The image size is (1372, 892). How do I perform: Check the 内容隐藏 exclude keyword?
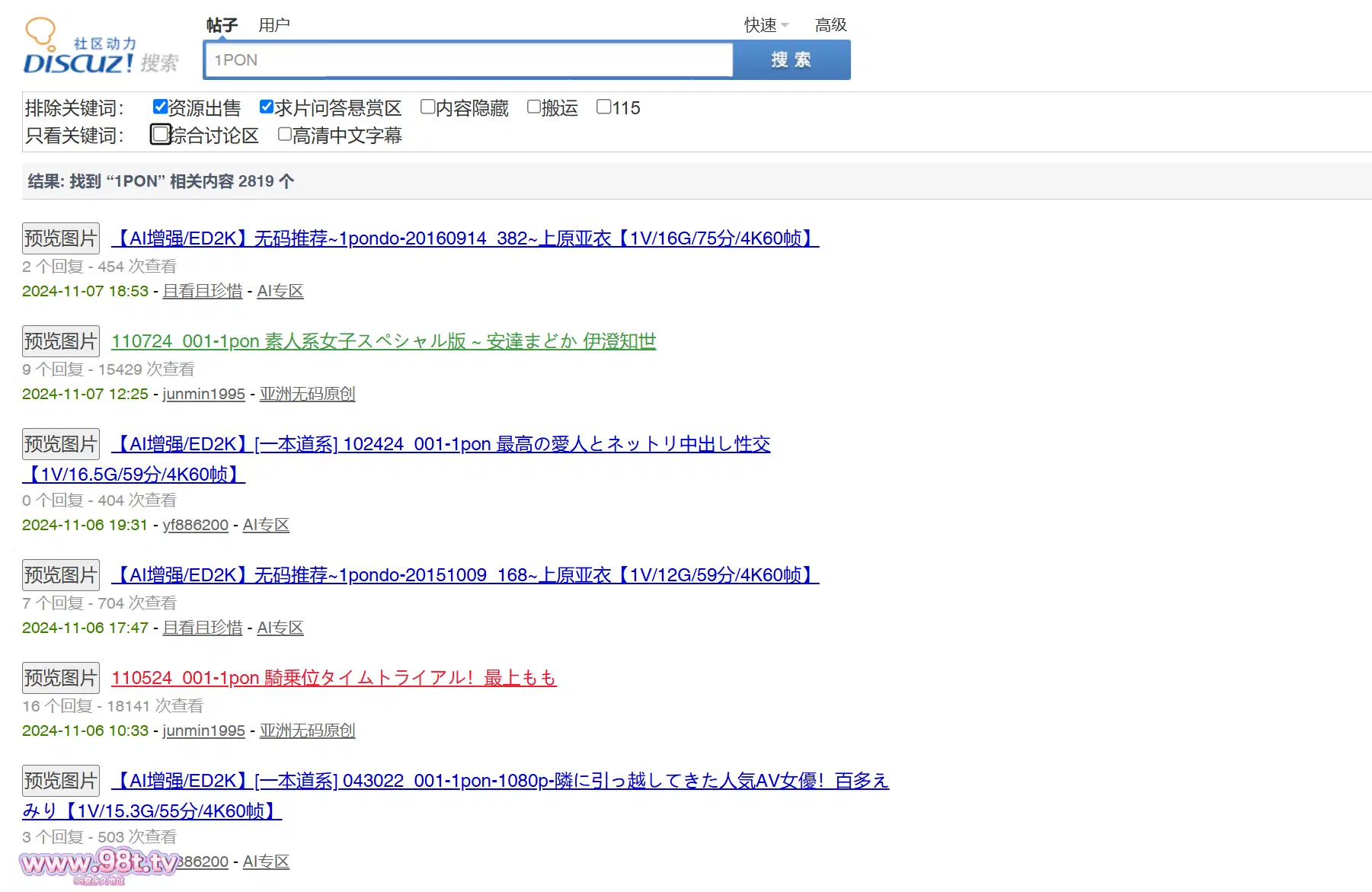coord(428,107)
